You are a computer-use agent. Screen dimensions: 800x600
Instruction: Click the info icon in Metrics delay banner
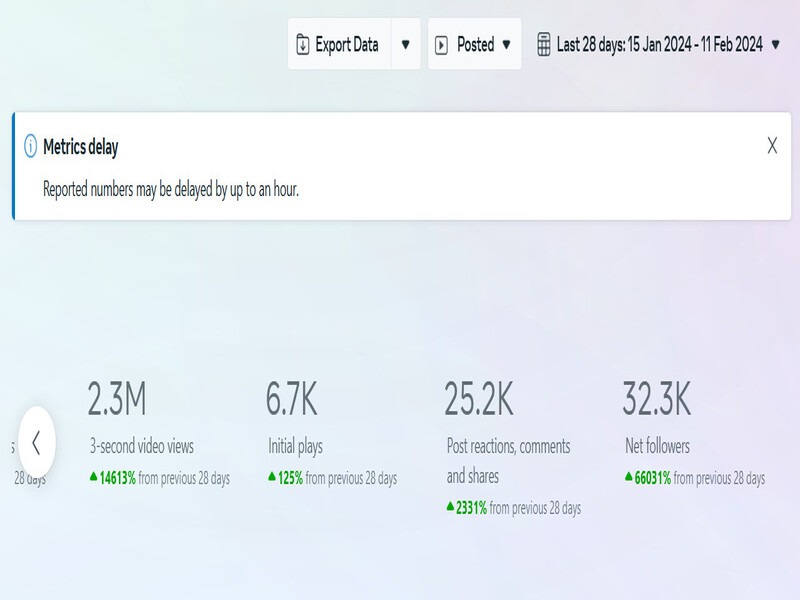point(30,147)
